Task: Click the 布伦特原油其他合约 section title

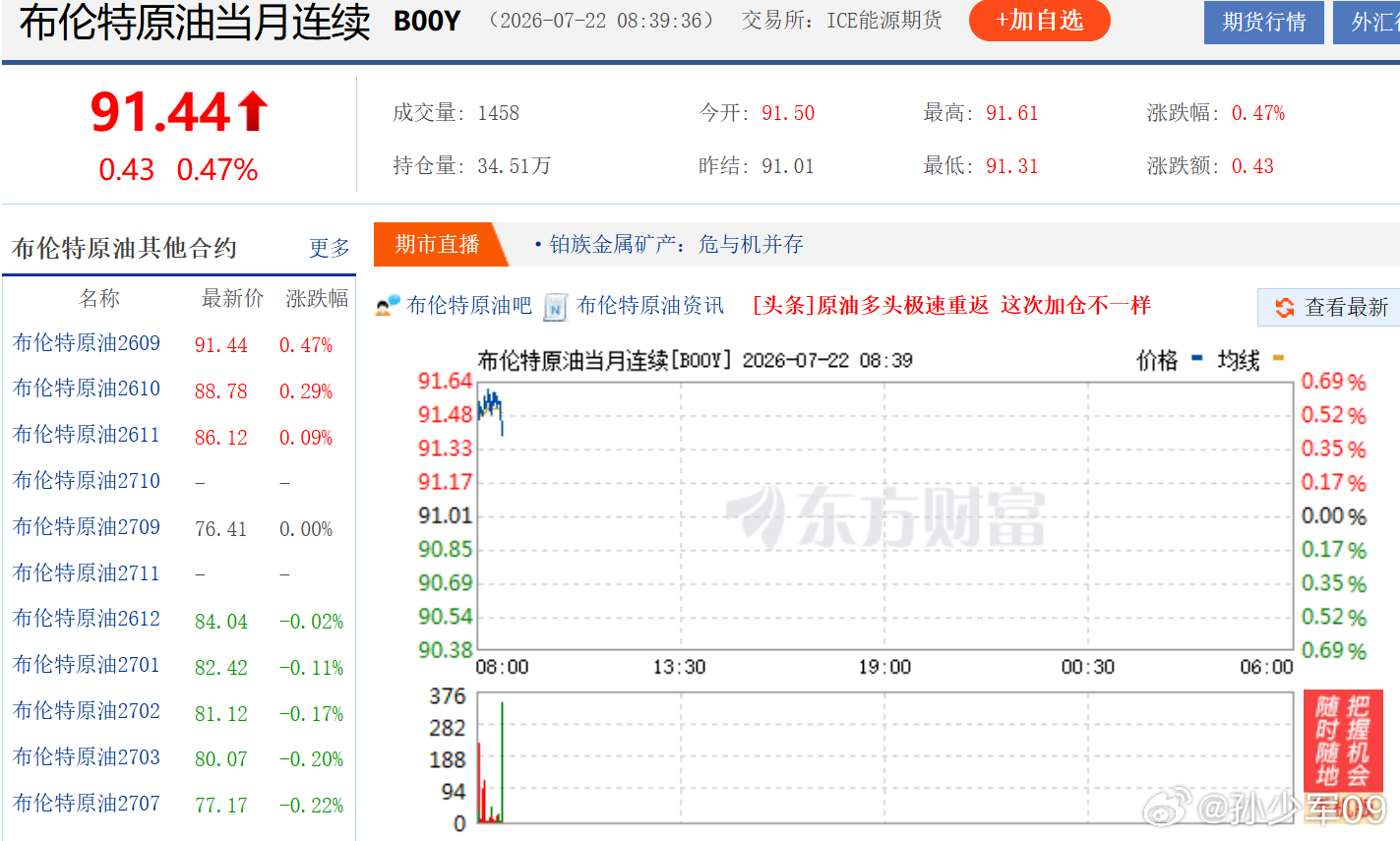Action: tap(124, 248)
